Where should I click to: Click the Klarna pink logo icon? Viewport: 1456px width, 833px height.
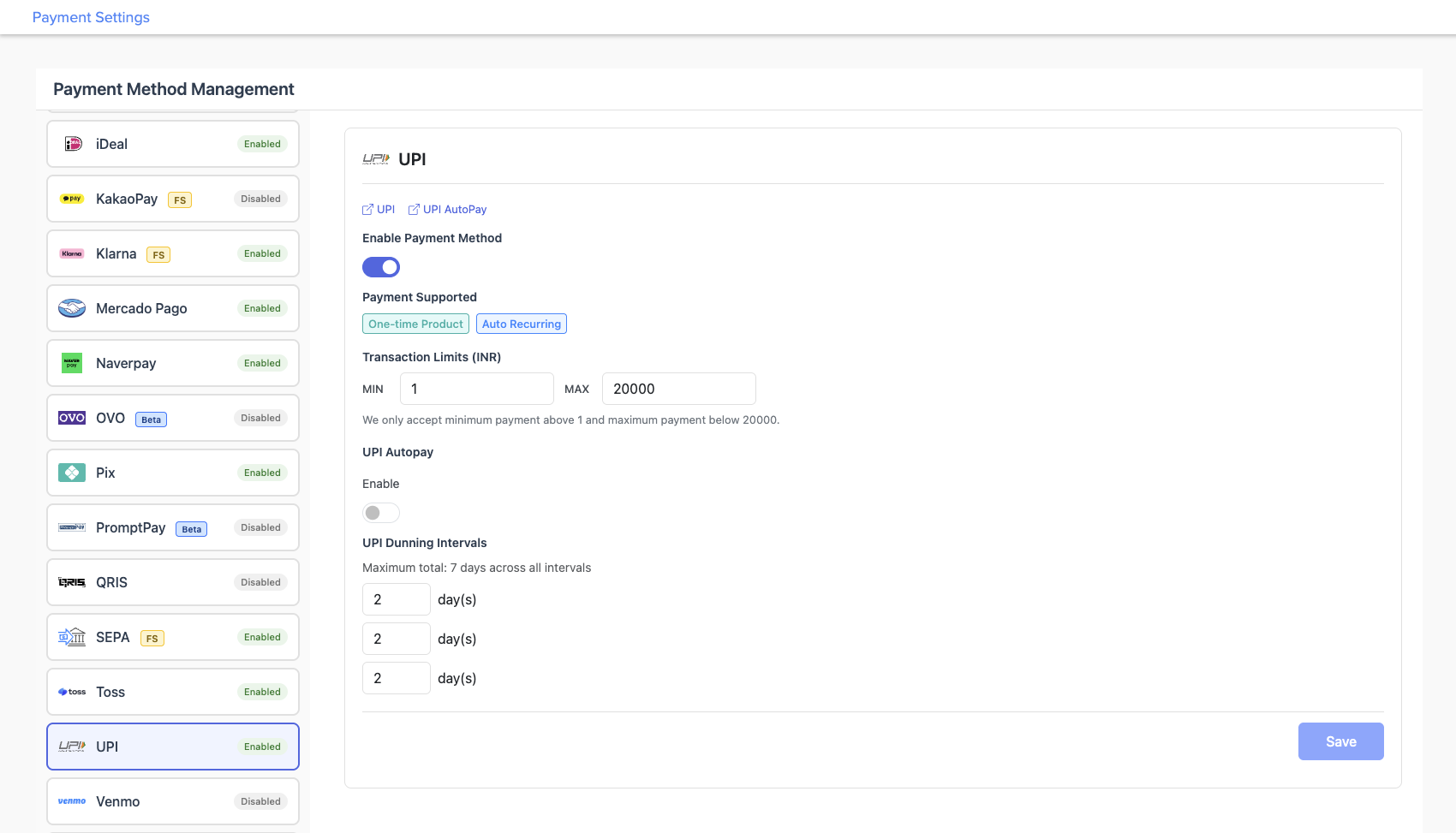point(72,253)
